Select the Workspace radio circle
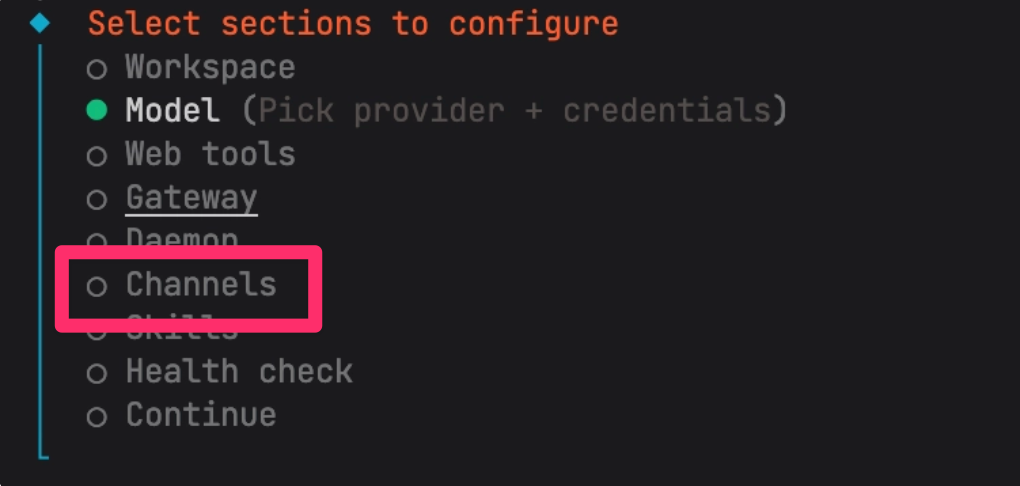This screenshot has width=1020, height=486. (96, 69)
